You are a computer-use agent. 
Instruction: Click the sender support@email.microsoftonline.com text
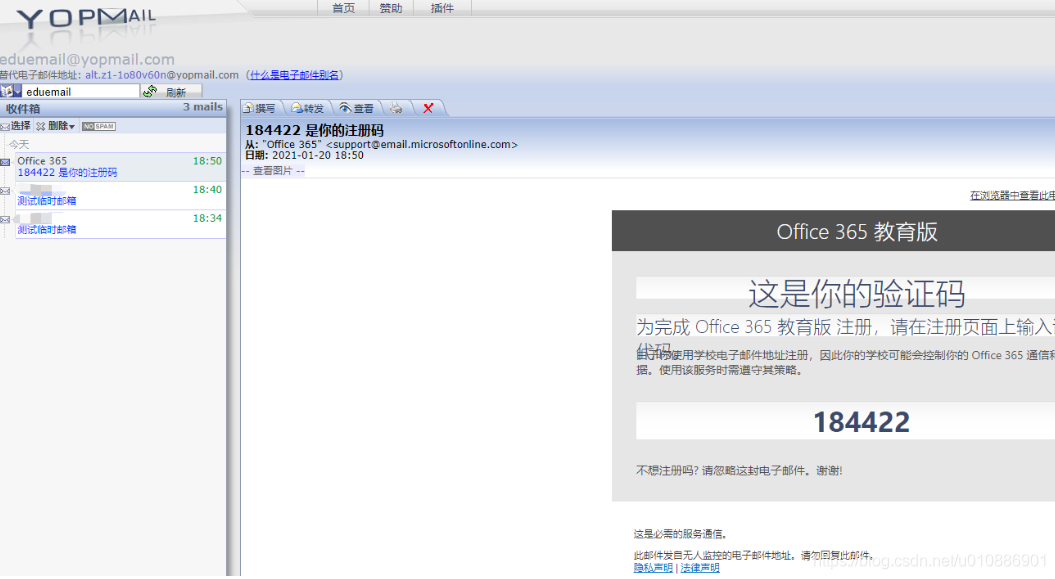[422, 144]
